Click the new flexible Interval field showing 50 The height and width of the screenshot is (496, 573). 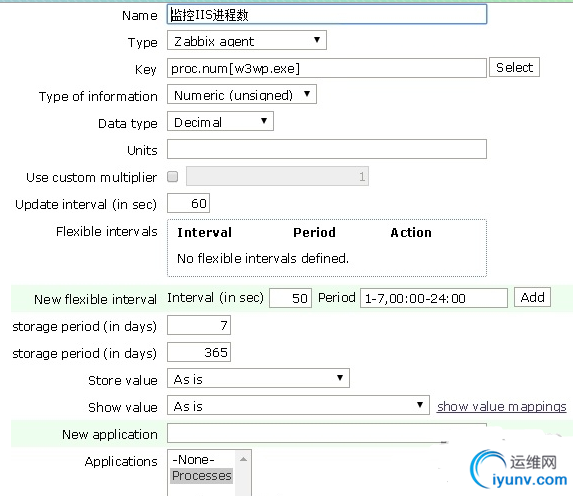291,298
